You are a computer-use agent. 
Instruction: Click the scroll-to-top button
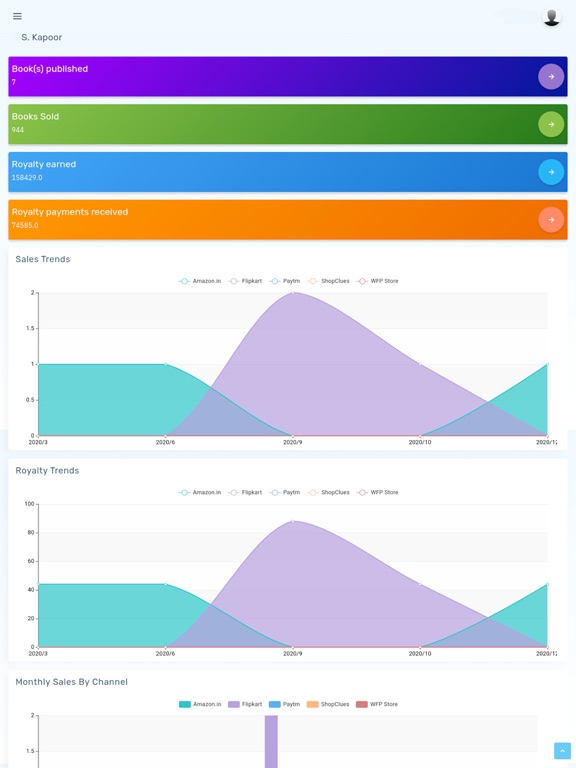click(562, 750)
